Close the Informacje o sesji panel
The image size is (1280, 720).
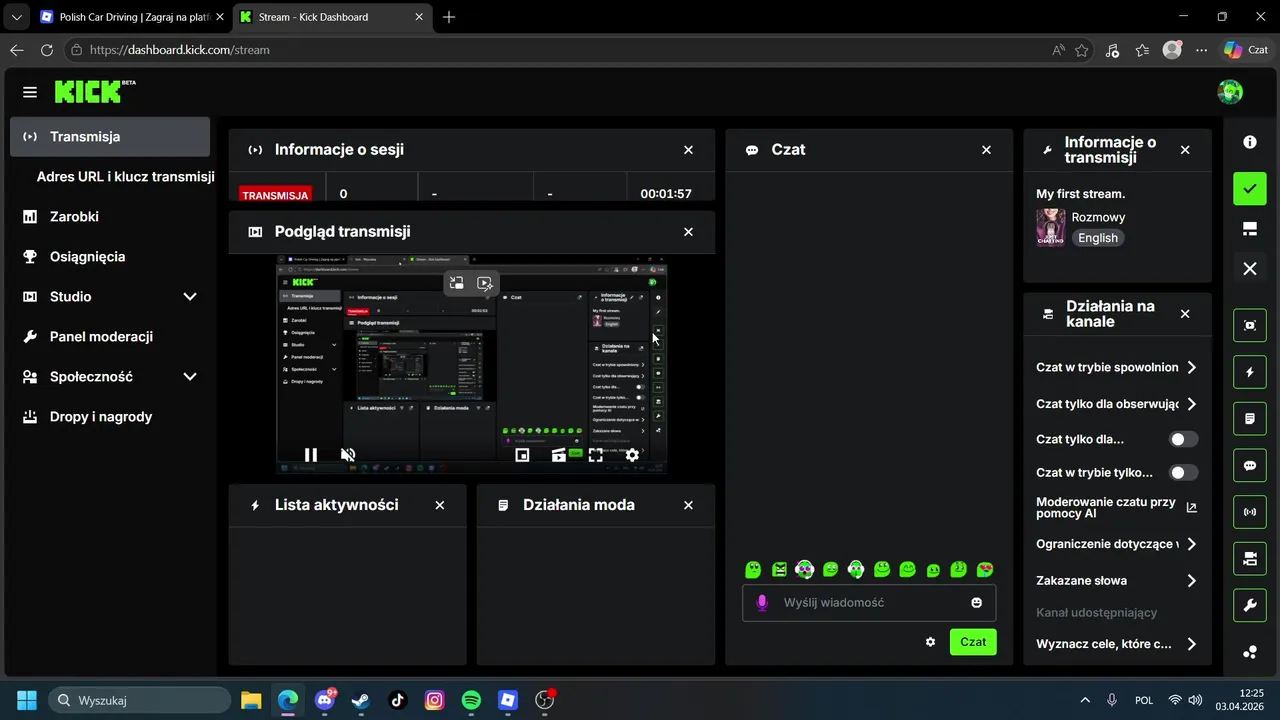tap(688, 150)
